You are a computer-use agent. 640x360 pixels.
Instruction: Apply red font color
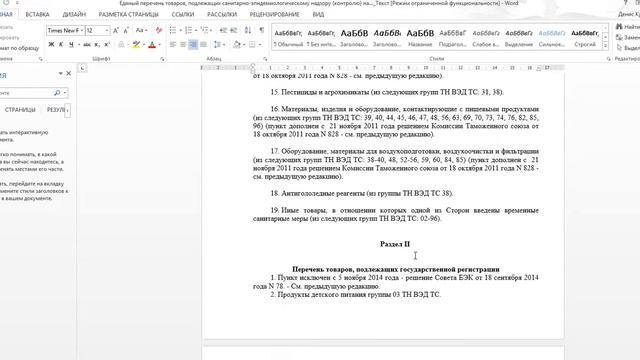pos(152,44)
